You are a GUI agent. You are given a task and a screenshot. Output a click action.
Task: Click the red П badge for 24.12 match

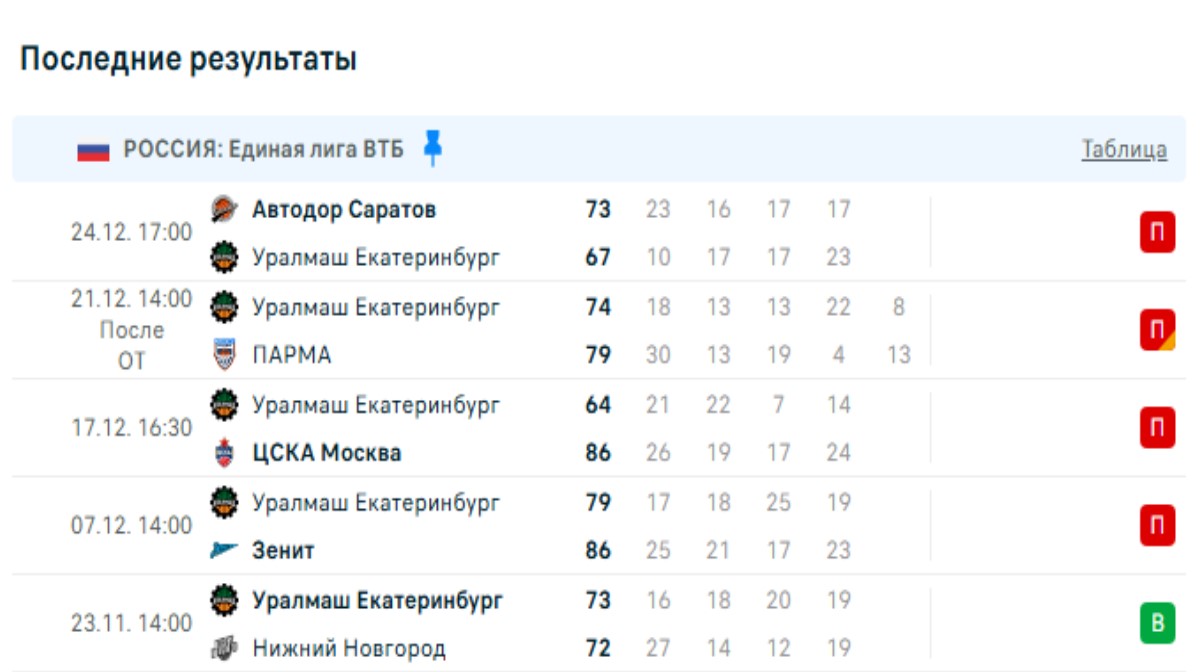1157,233
